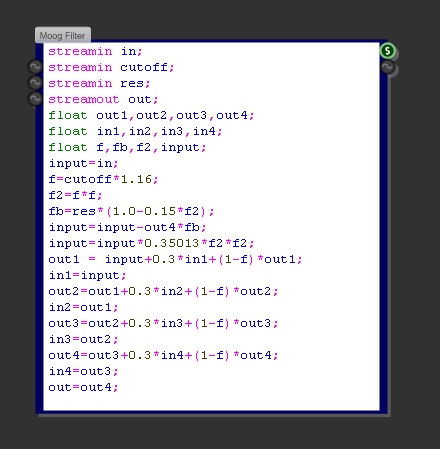This screenshot has height=449, width=440.
Task: Click the top stream input connector
Action: coord(35,67)
